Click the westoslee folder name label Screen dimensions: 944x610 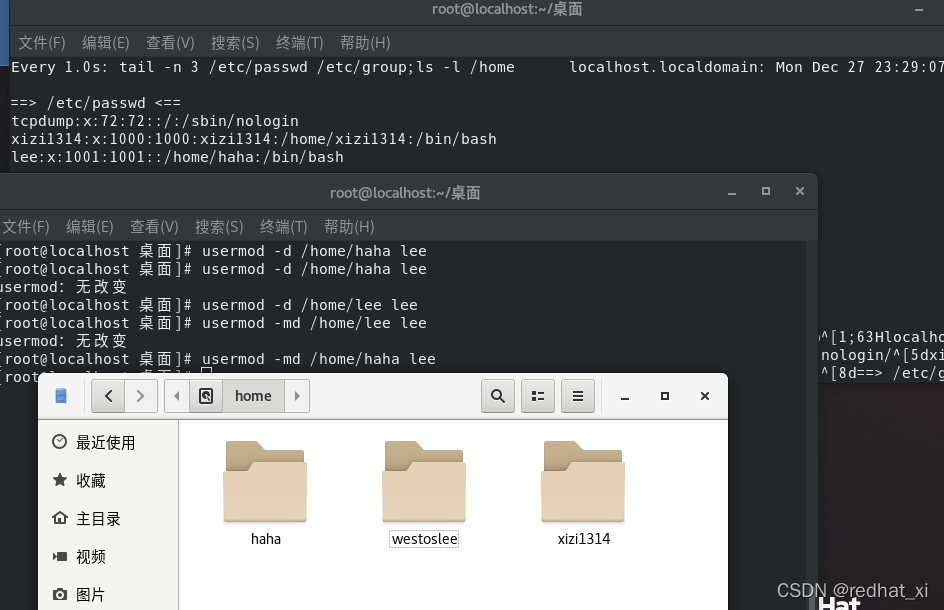[424, 539]
